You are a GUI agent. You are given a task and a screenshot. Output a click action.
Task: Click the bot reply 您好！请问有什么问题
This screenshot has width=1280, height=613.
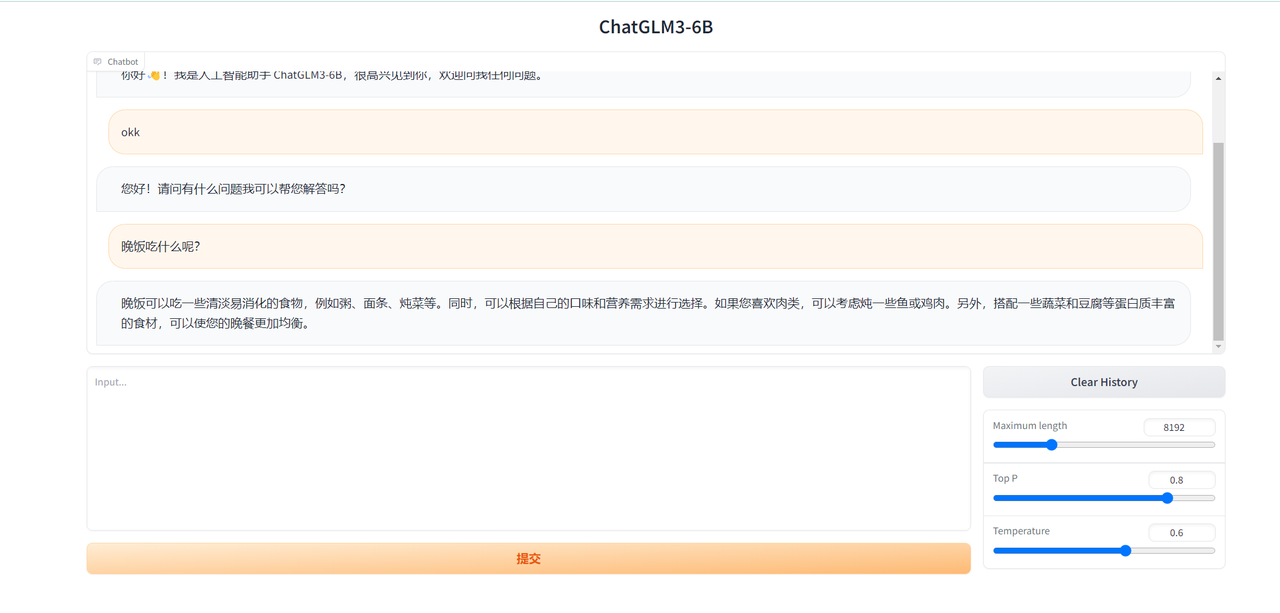click(643, 189)
